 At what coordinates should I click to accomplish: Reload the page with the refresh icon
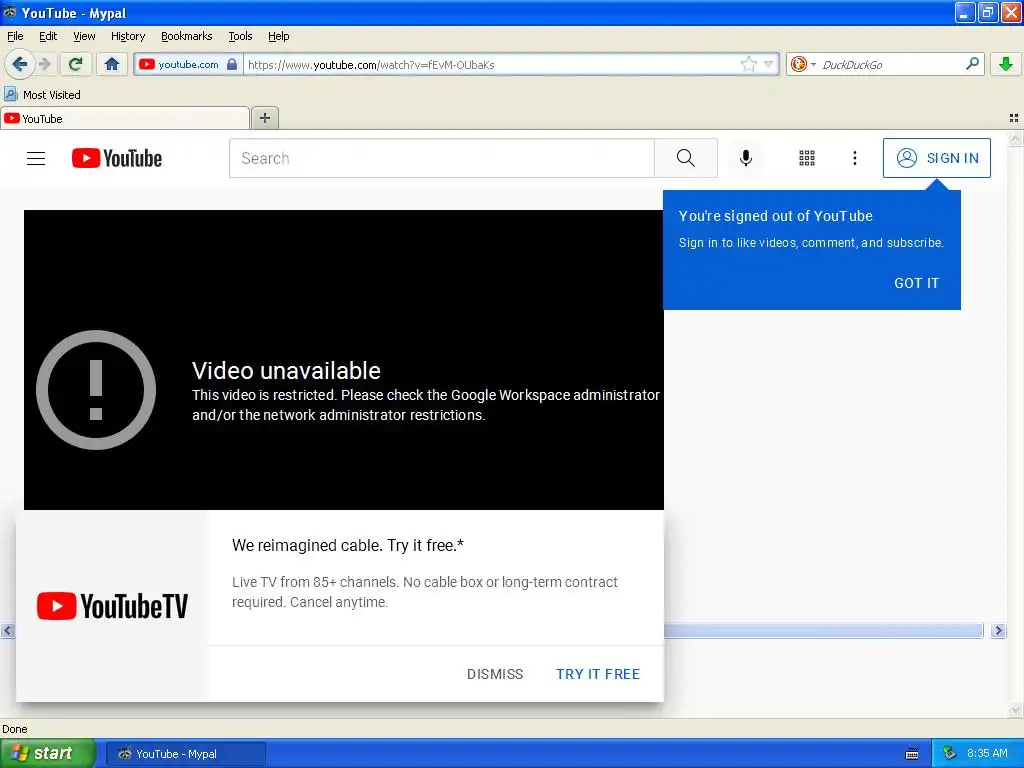(x=76, y=64)
